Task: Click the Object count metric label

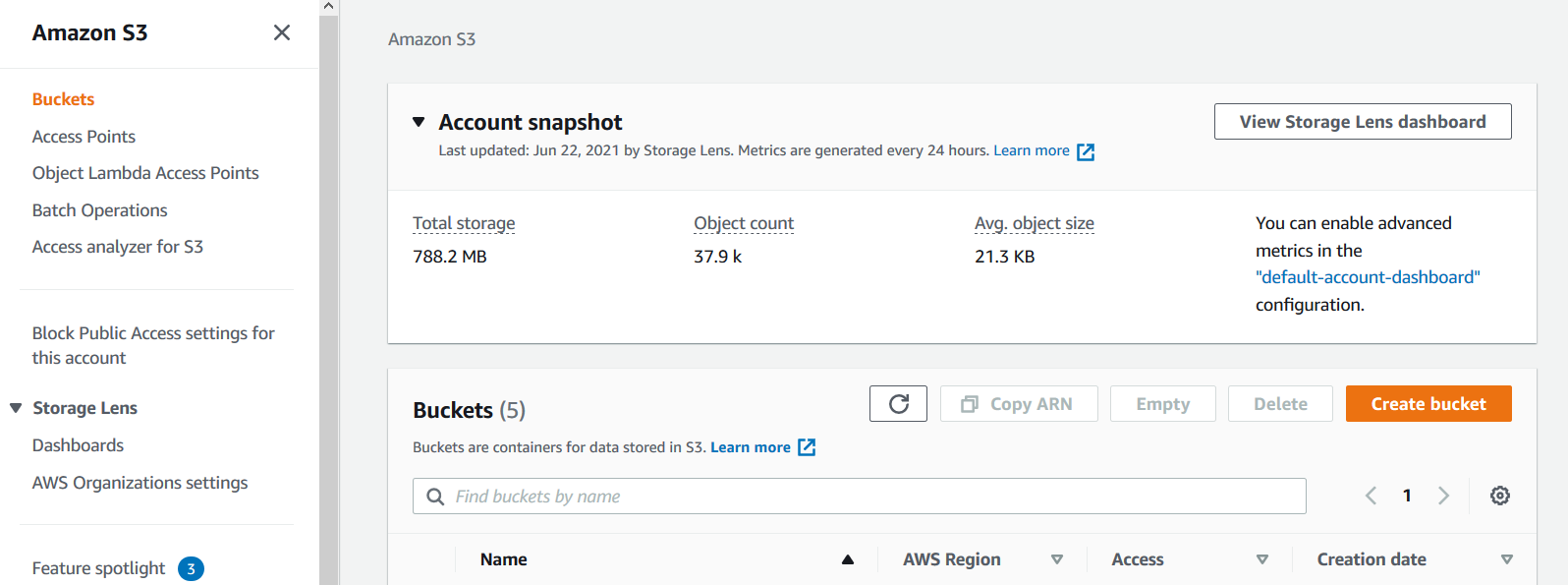Action: (x=744, y=223)
